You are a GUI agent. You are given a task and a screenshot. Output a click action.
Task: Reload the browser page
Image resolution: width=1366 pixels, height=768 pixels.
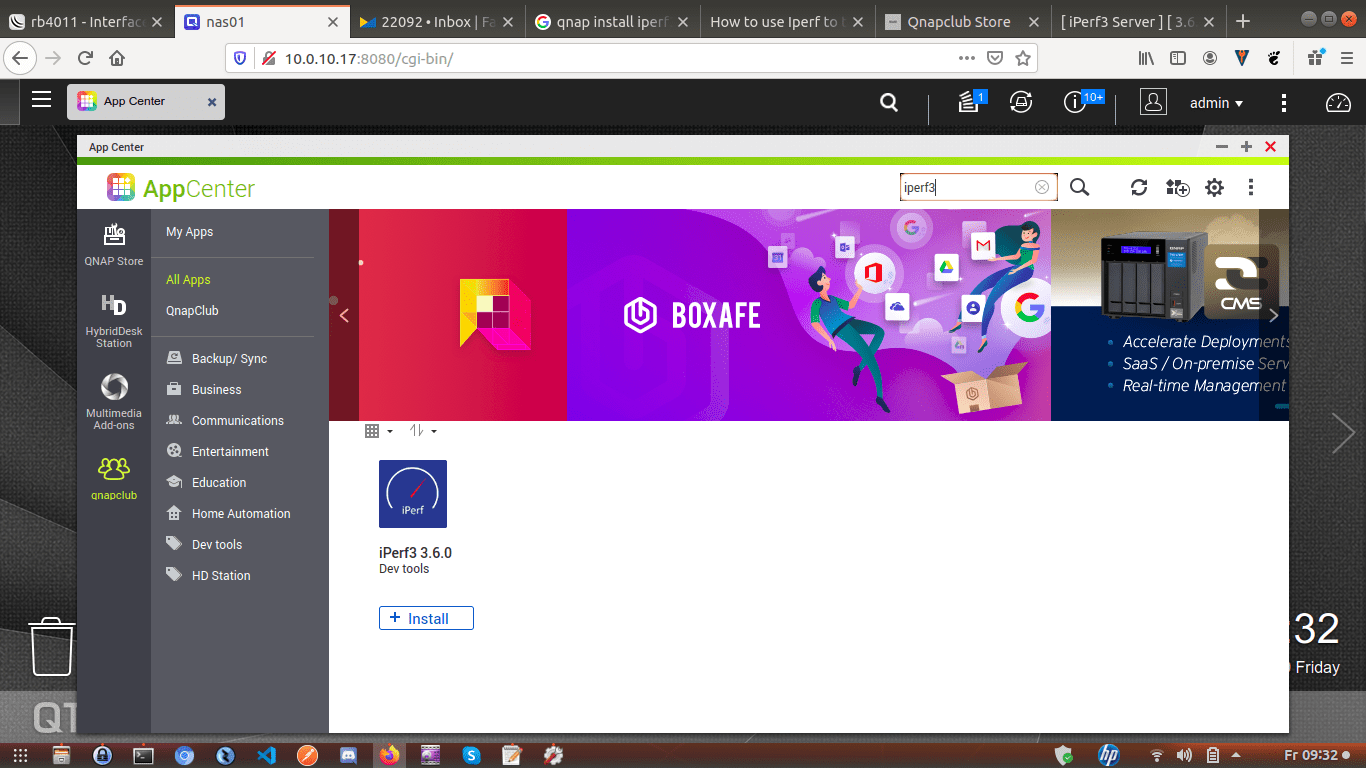[x=83, y=58]
